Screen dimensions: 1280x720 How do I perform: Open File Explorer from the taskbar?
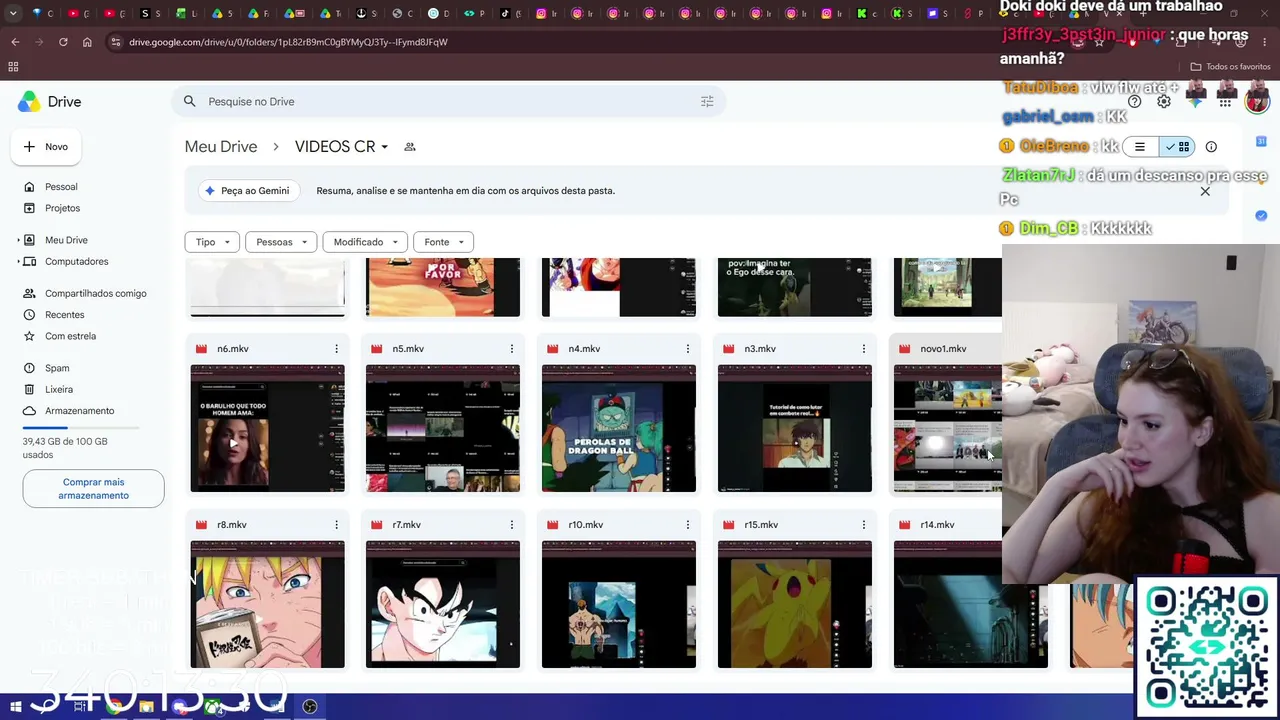pos(147,707)
